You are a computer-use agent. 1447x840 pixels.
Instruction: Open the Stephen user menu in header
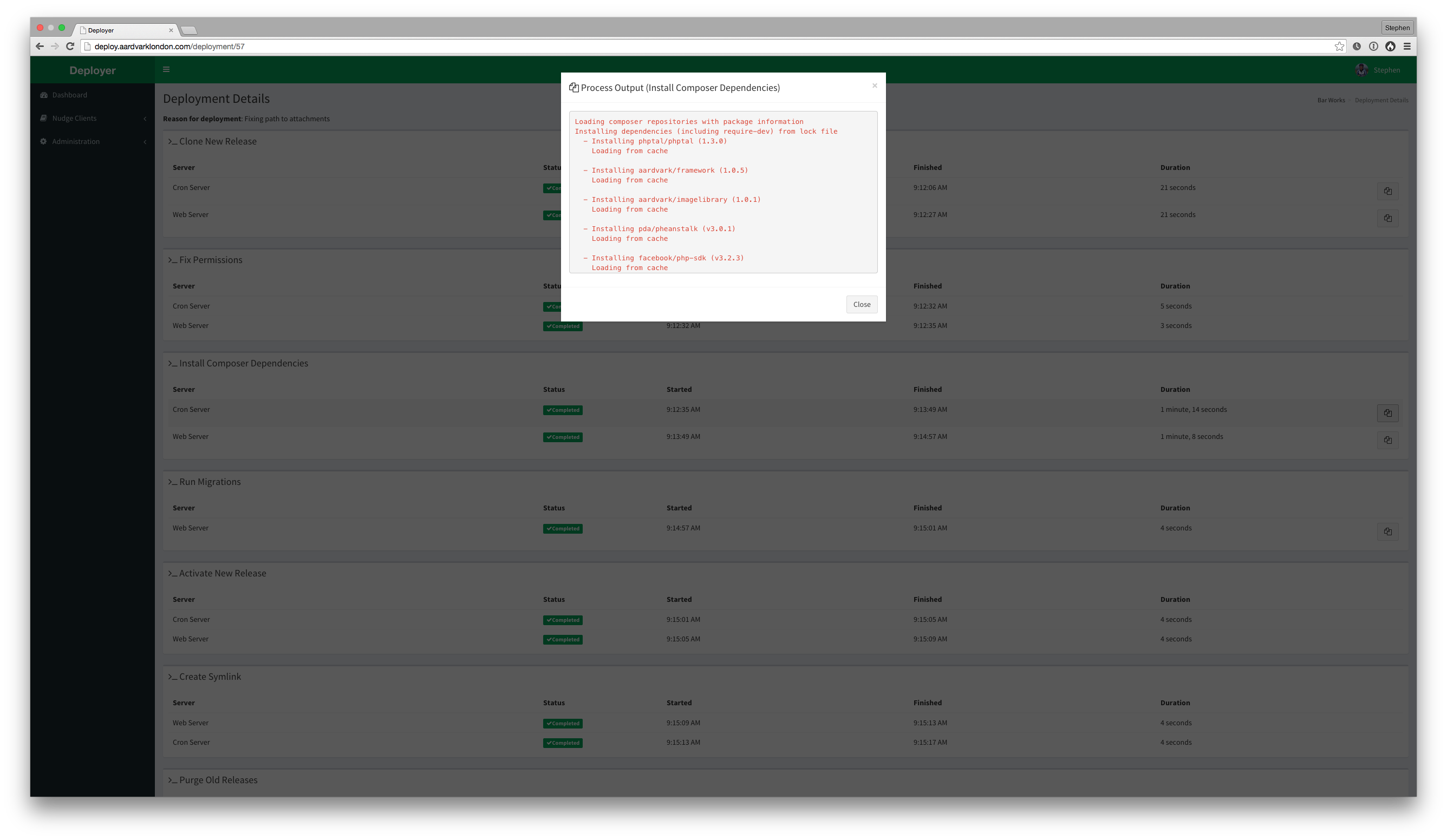tap(1378, 70)
